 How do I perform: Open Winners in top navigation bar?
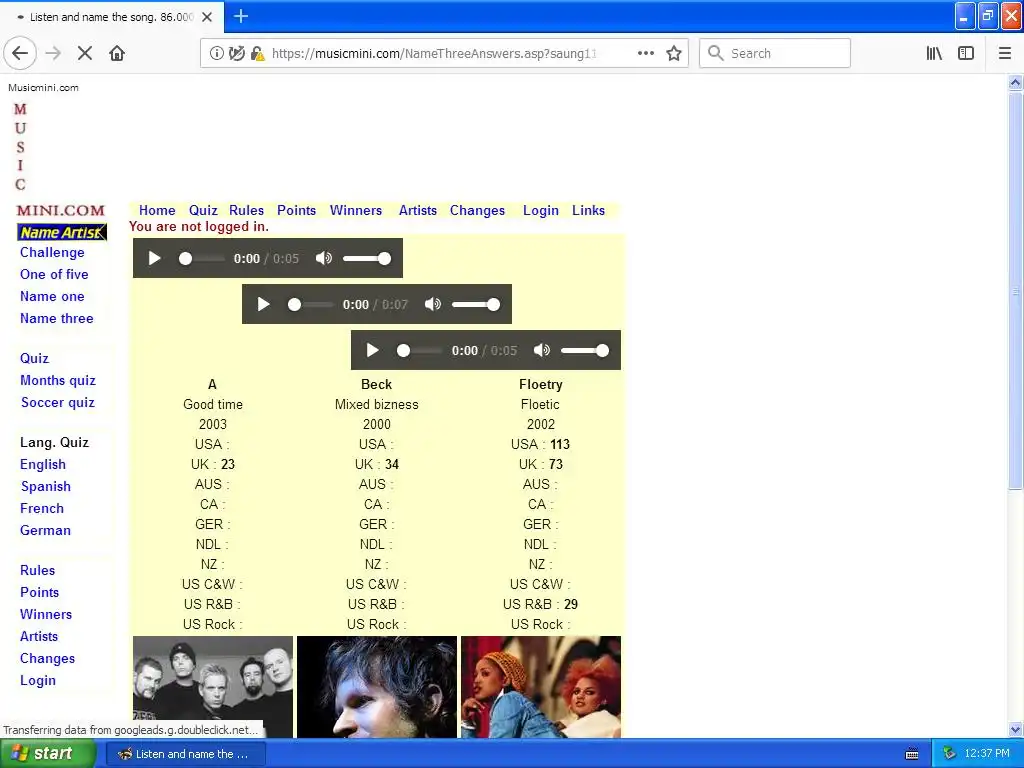(x=356, y=210)
